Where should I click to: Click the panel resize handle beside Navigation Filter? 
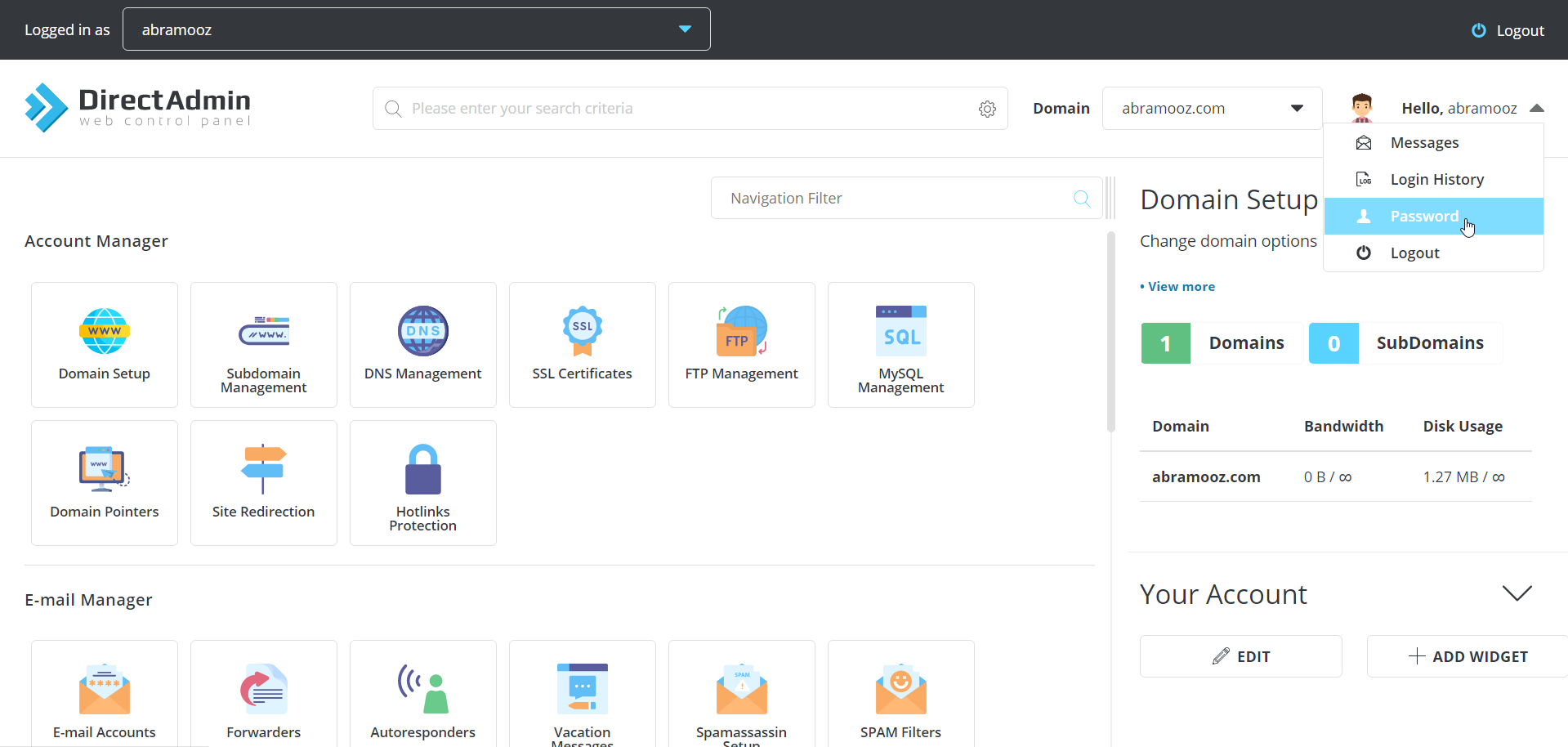point(1110,198)
